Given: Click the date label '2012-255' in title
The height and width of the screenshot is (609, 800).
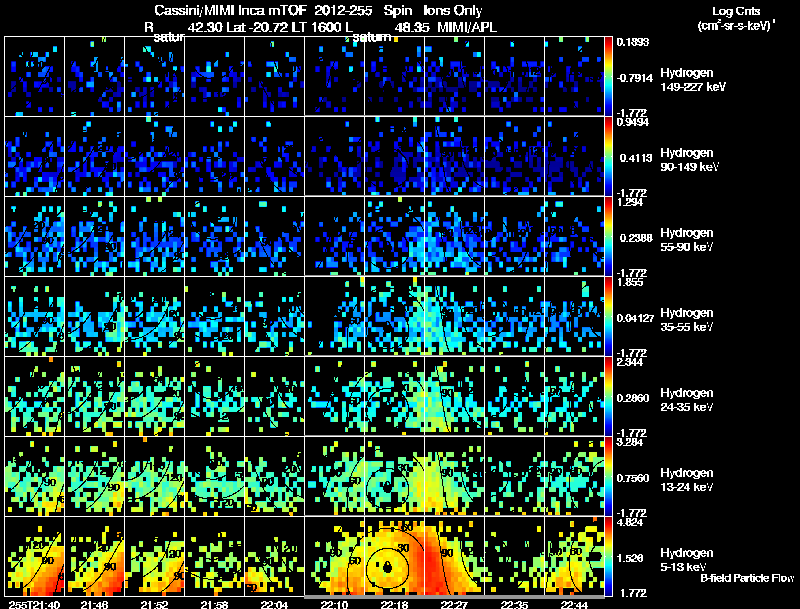Looking at the screenshot, I should pyautogui.click(x=343, y=10).
